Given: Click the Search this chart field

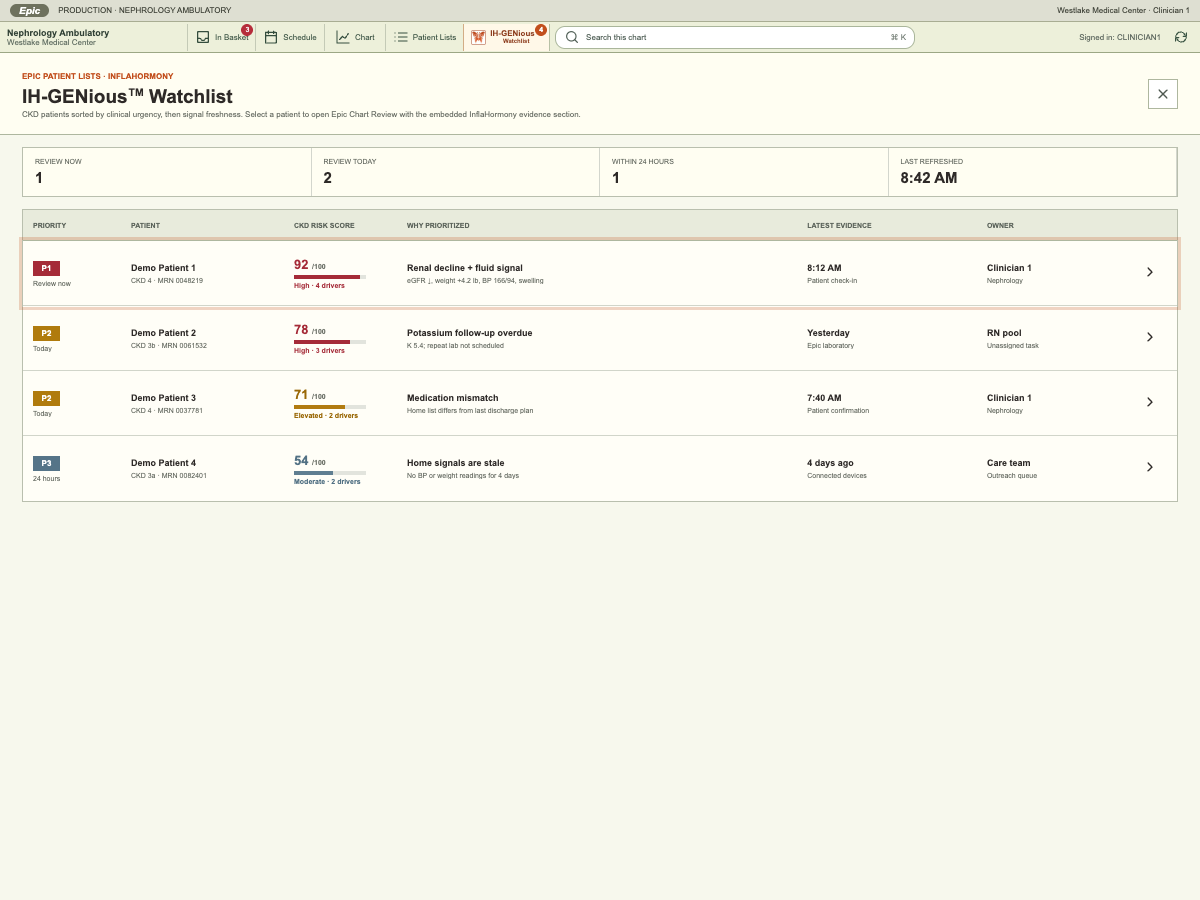Looking at the screenshot, I should [x=735, y=37].
